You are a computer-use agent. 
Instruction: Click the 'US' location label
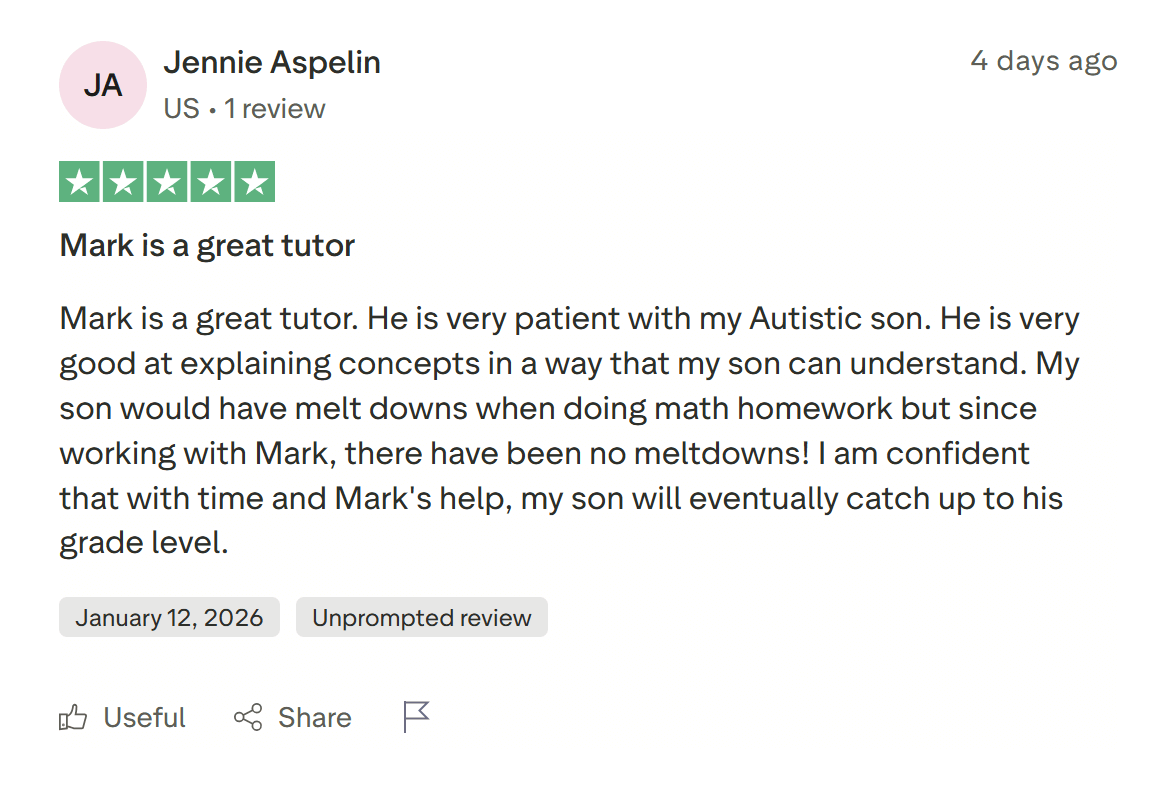coord(180,108)
